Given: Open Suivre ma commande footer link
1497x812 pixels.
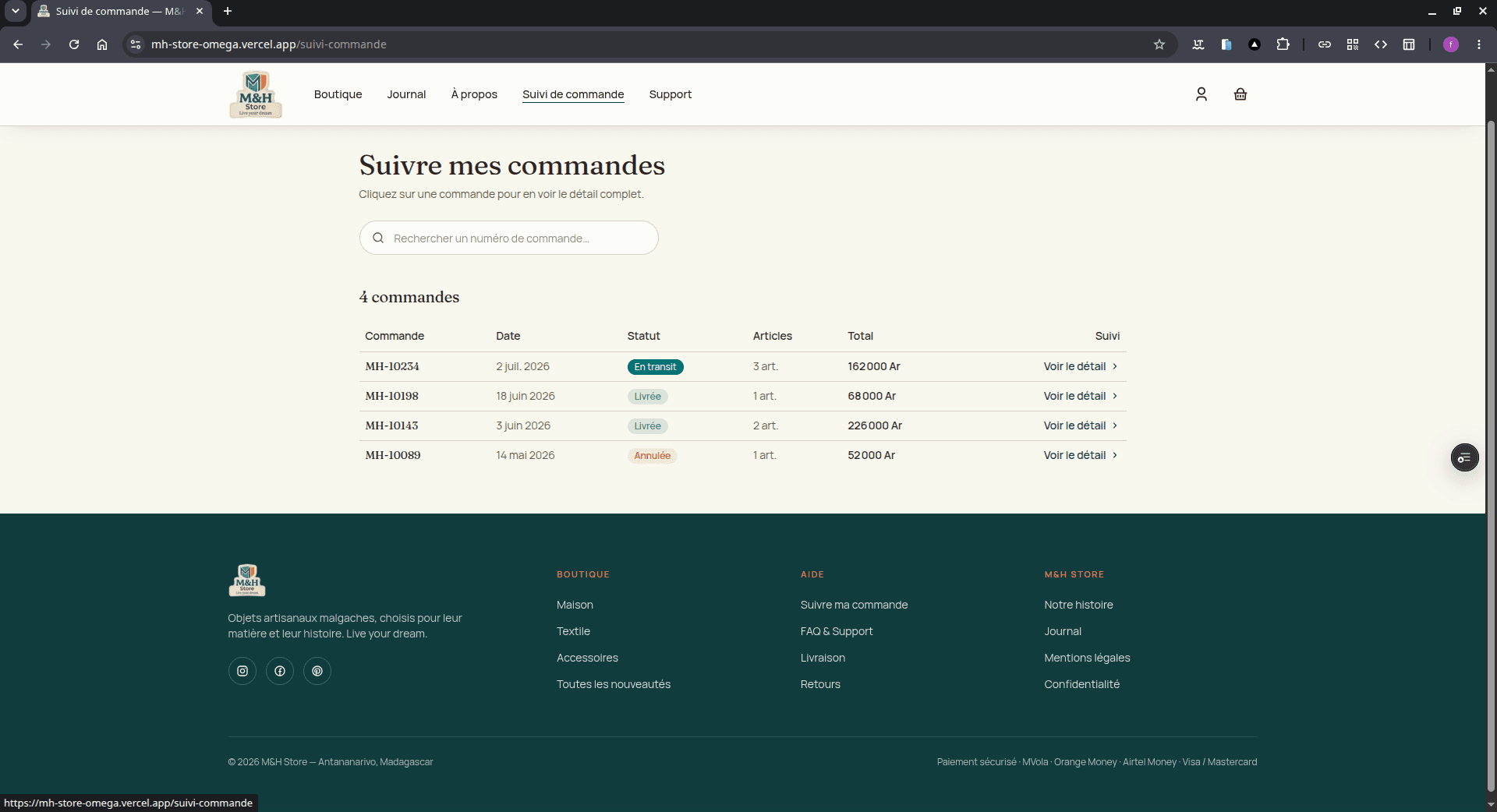Looking at the screenshot, I should click(x=854, y=605).
